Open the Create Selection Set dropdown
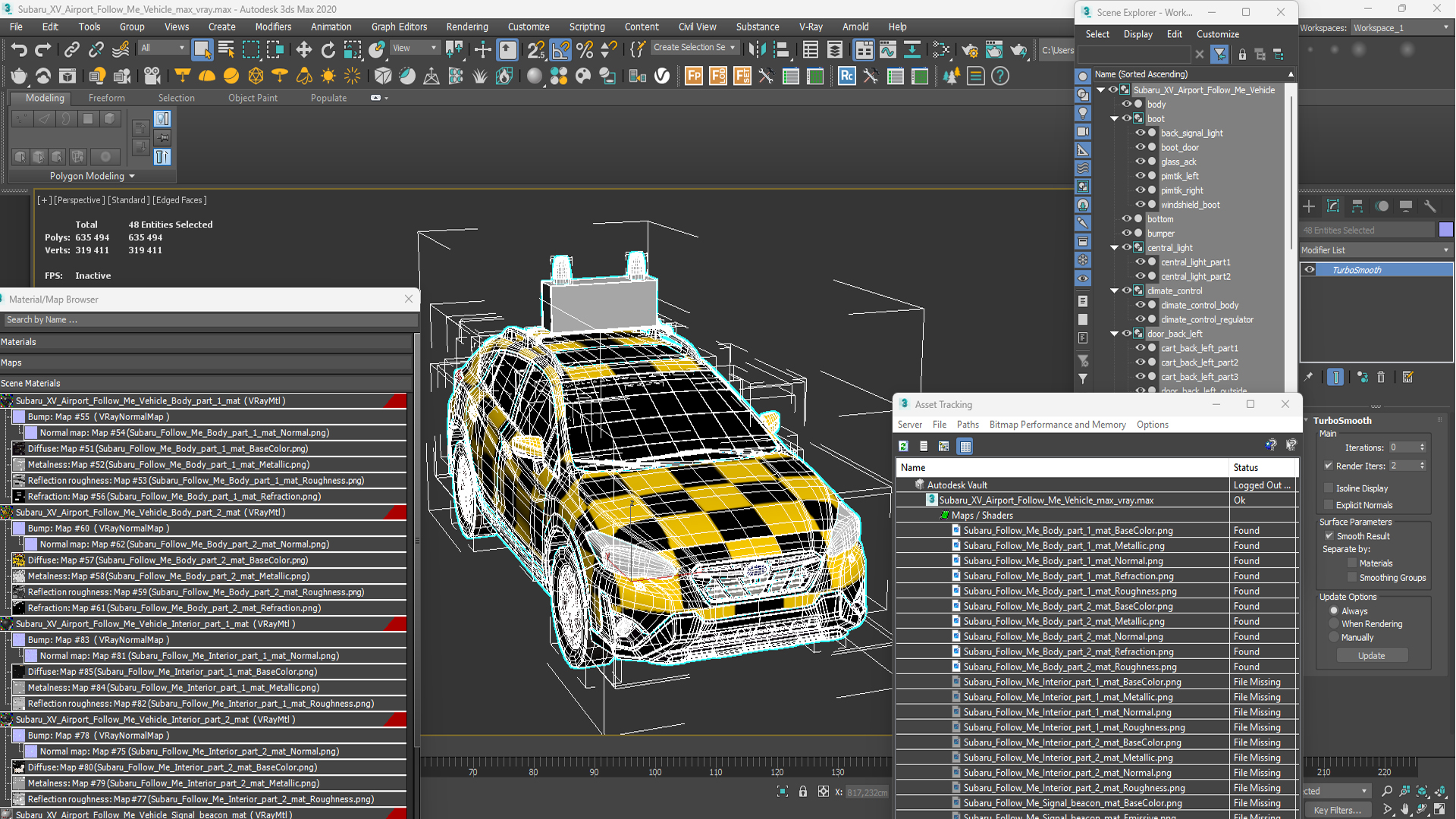The width and height of the screenshot is (1456, 819). coord(694,48)
